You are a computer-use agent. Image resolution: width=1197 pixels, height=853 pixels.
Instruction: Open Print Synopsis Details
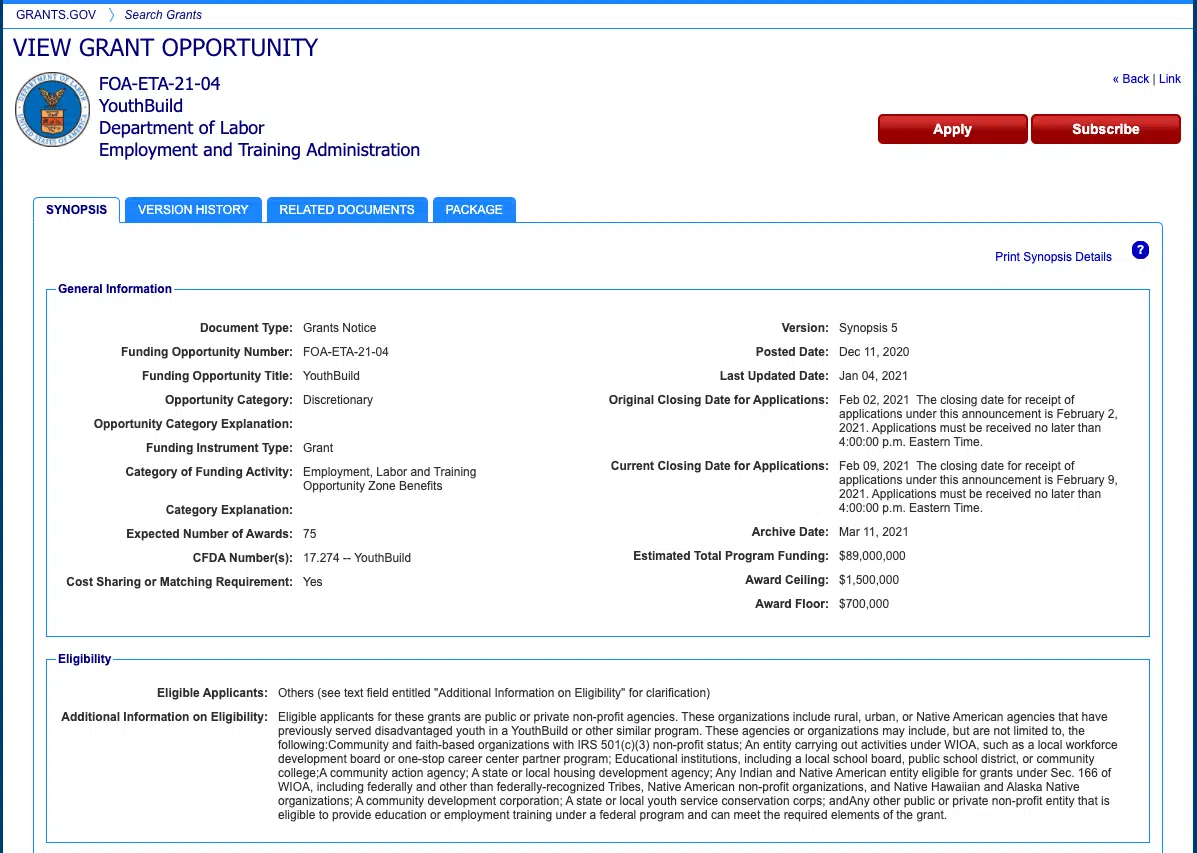pyautogui.click(x=1053, y=257)
